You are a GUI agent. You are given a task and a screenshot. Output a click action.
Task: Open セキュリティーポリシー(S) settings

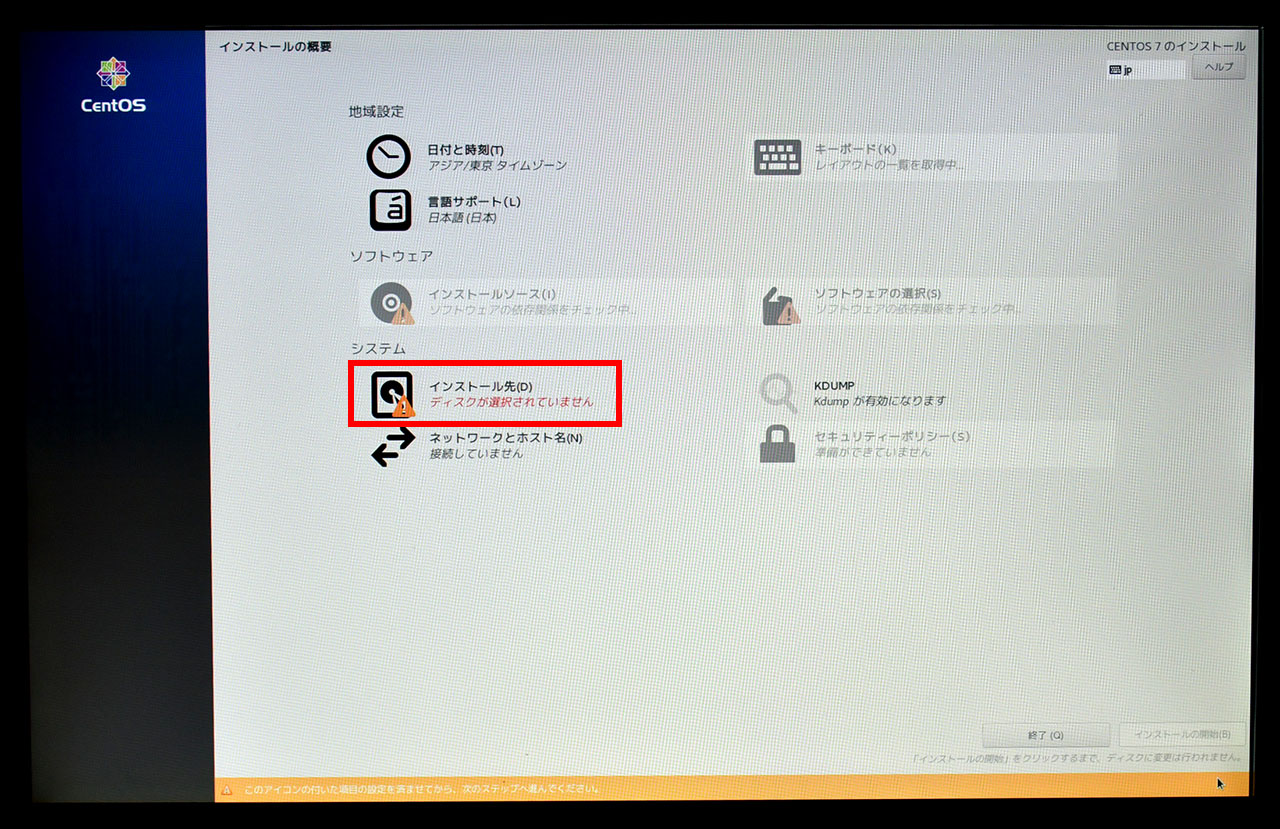892,437
